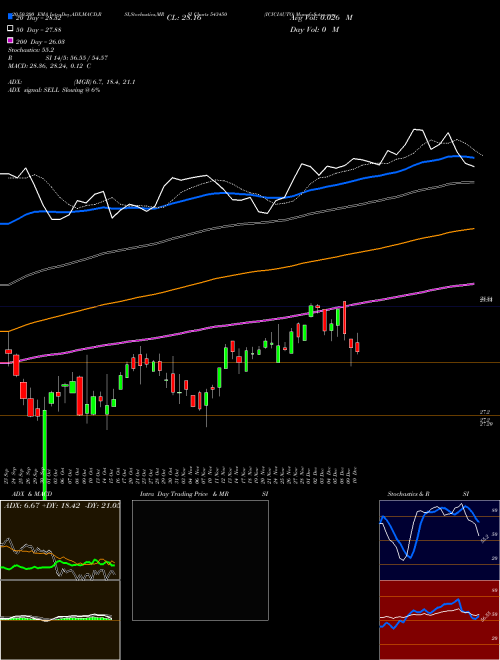
Task: Click the most recent red candlestick
Action: (x=357, y=347)
